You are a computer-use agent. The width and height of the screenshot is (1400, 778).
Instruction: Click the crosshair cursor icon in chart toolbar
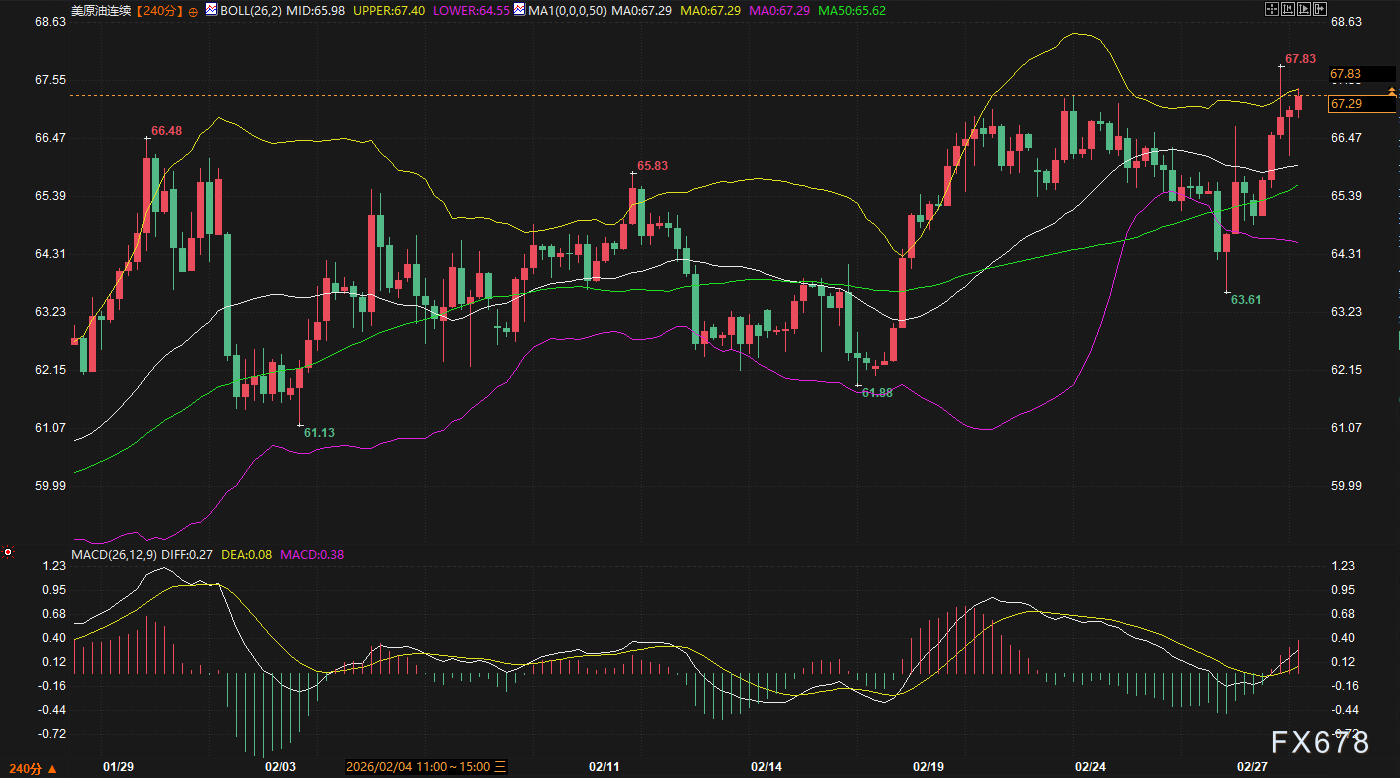[1271, 10]
